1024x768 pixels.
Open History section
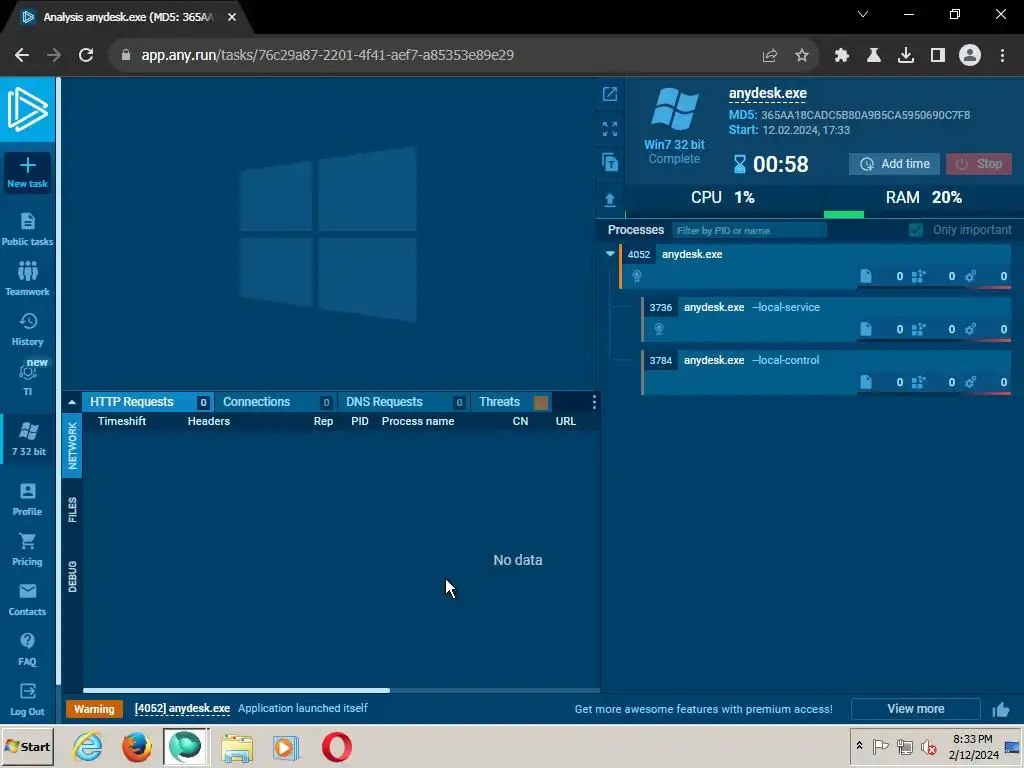point(27,329)
